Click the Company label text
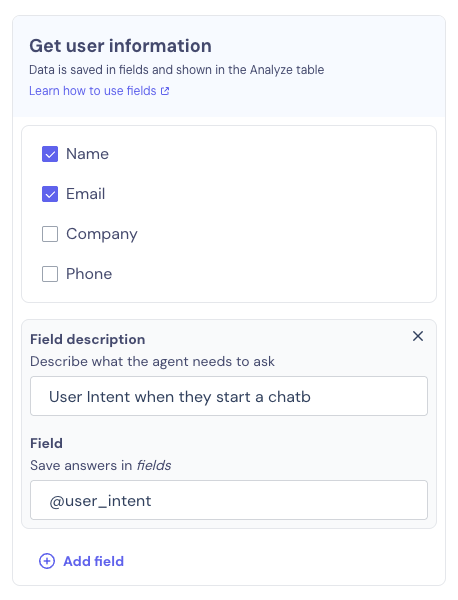Image resolution: width=458 pixels, height=600 pixels. click(x=102, y=234)
